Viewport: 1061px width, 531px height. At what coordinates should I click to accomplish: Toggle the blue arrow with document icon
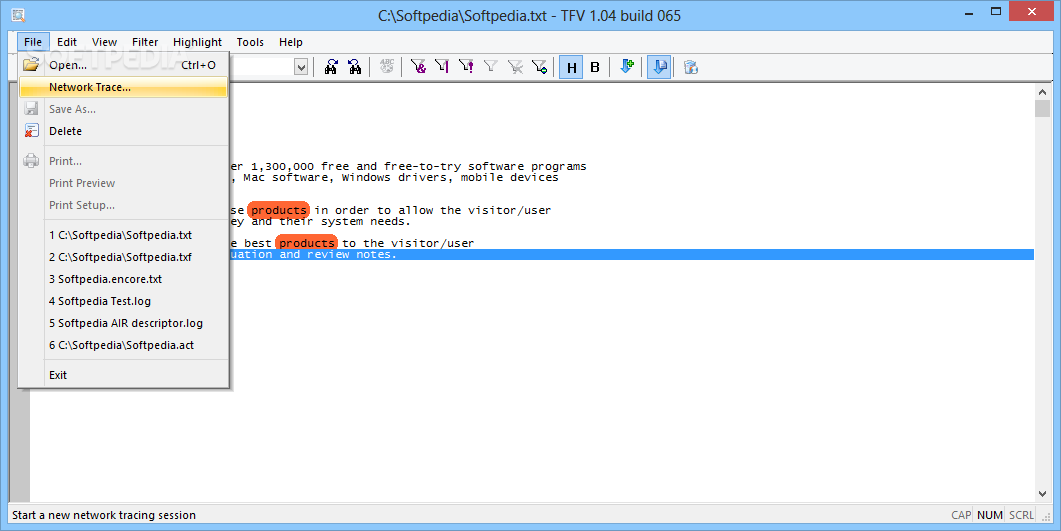coord(659,67)
